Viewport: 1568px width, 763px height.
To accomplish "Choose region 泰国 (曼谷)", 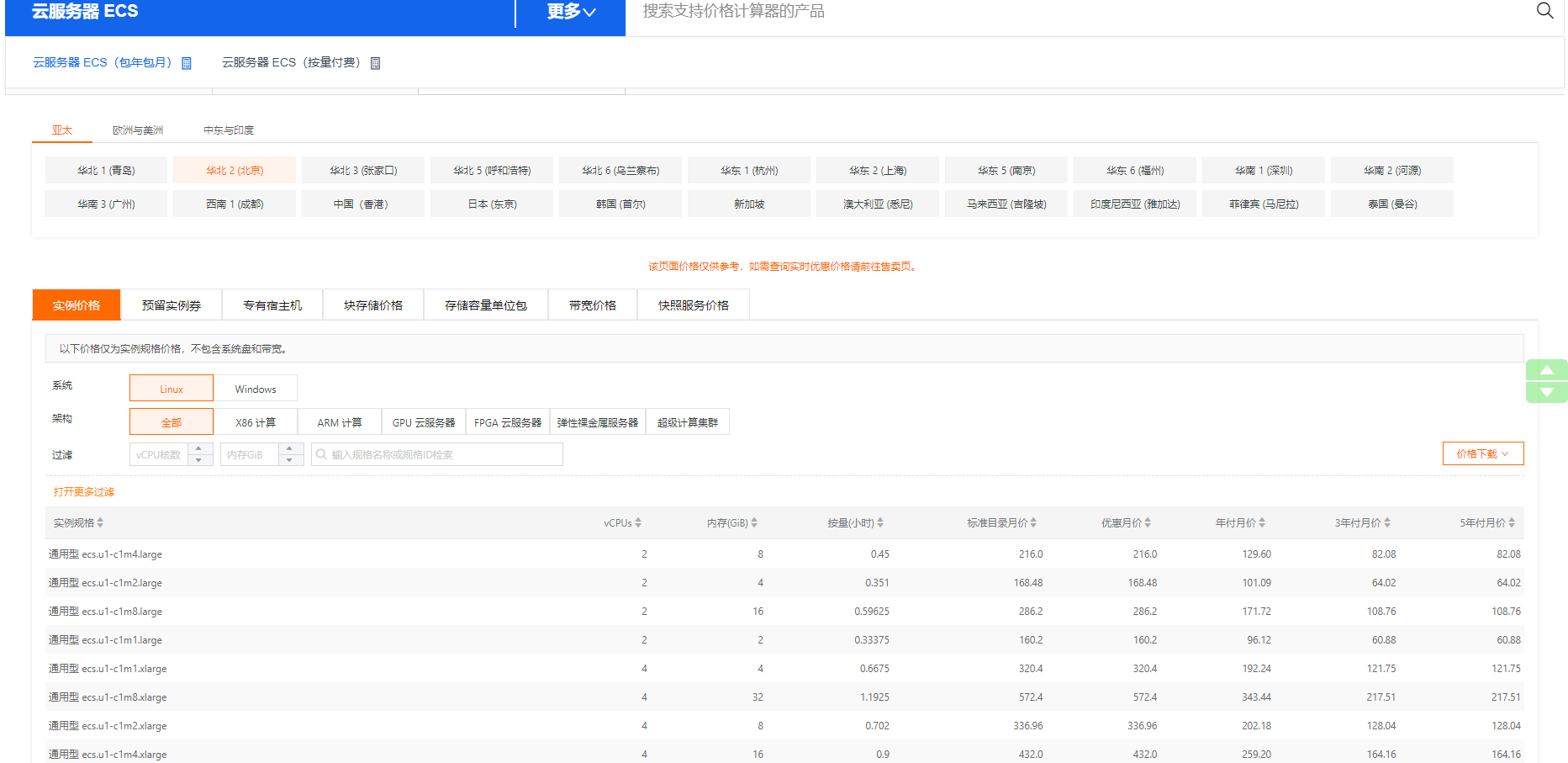I will (1392, 204).
